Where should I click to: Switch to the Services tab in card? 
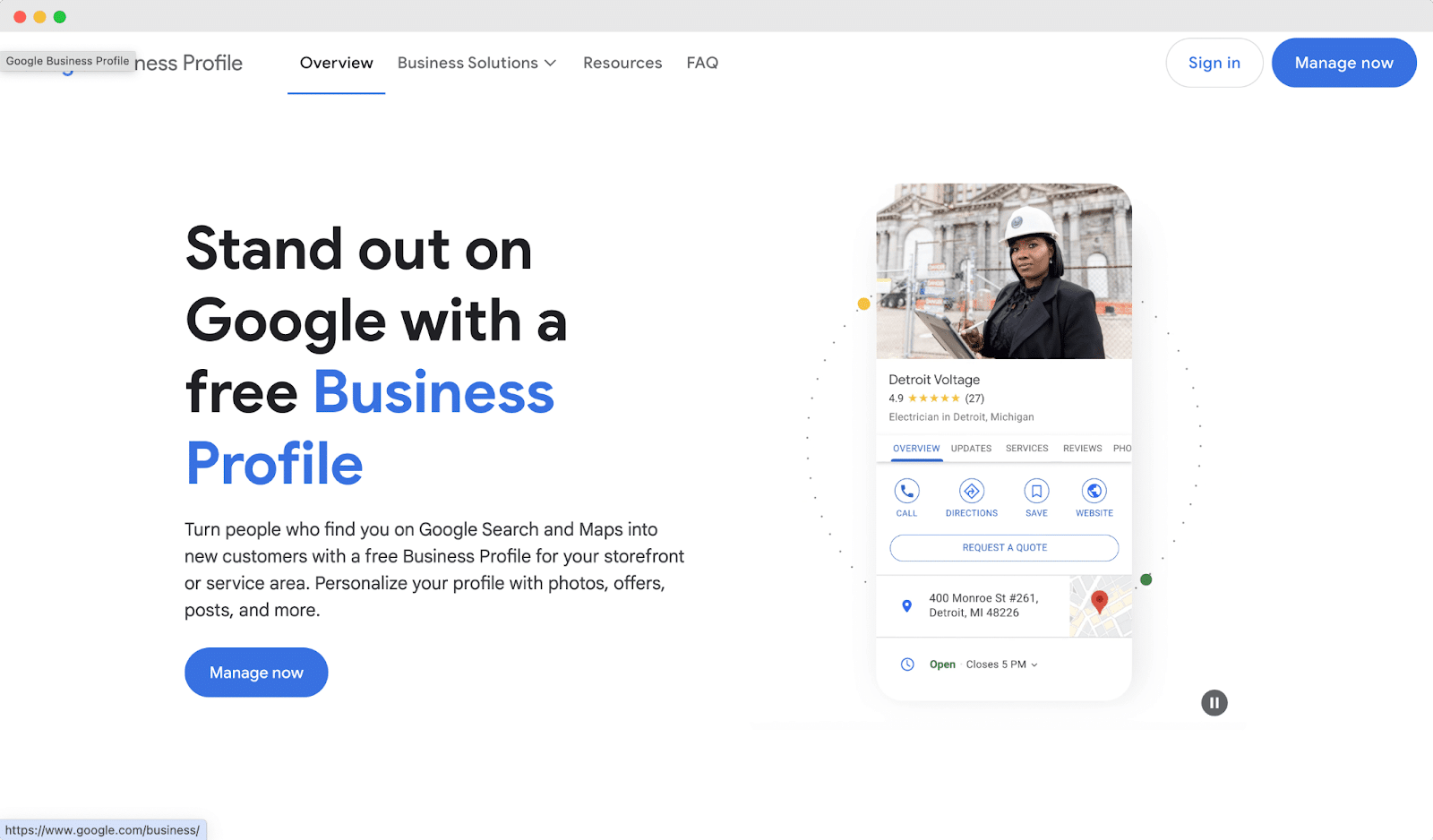(x=1026, y=449)
